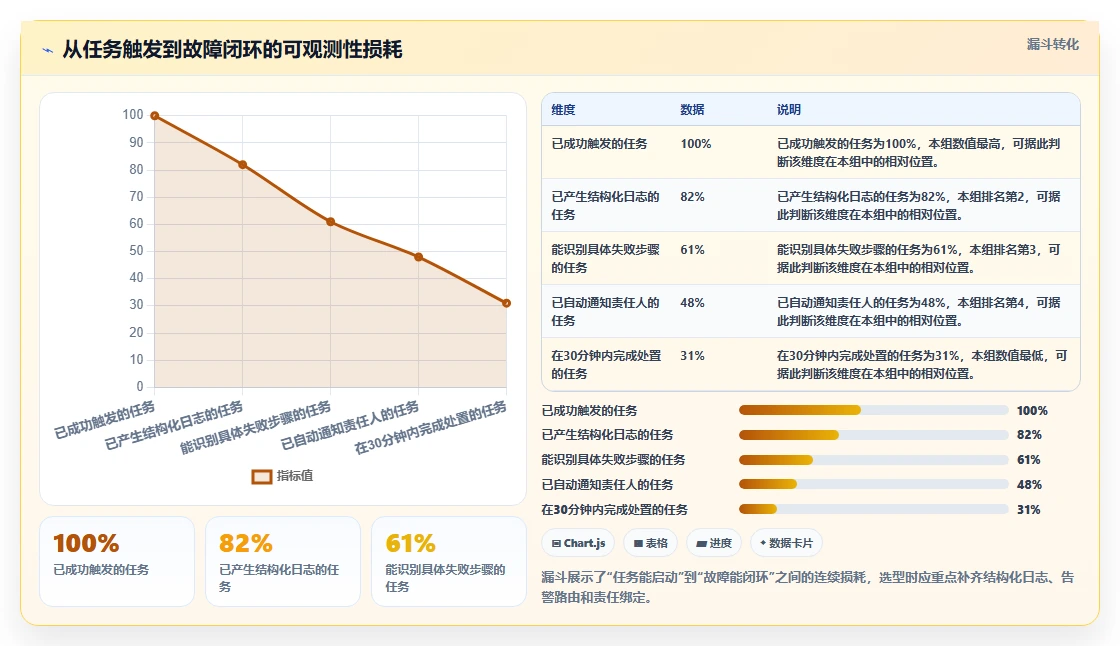Click the chart data point at 100
Viewport: 1120px width, 646px height.
coord(155,116)
